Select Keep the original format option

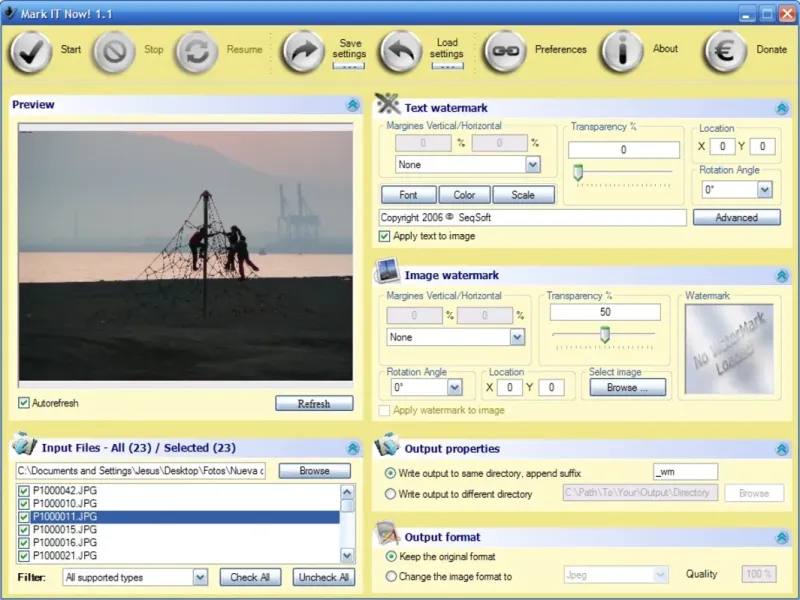point(391,556)
